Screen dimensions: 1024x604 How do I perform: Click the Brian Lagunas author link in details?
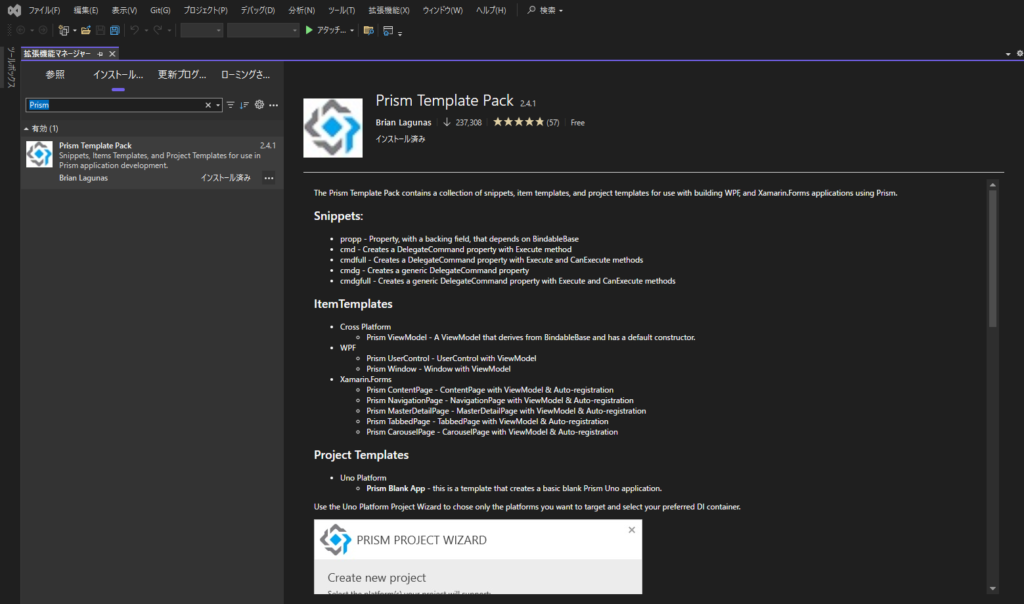pyautogui.click(x=403, y=123)
